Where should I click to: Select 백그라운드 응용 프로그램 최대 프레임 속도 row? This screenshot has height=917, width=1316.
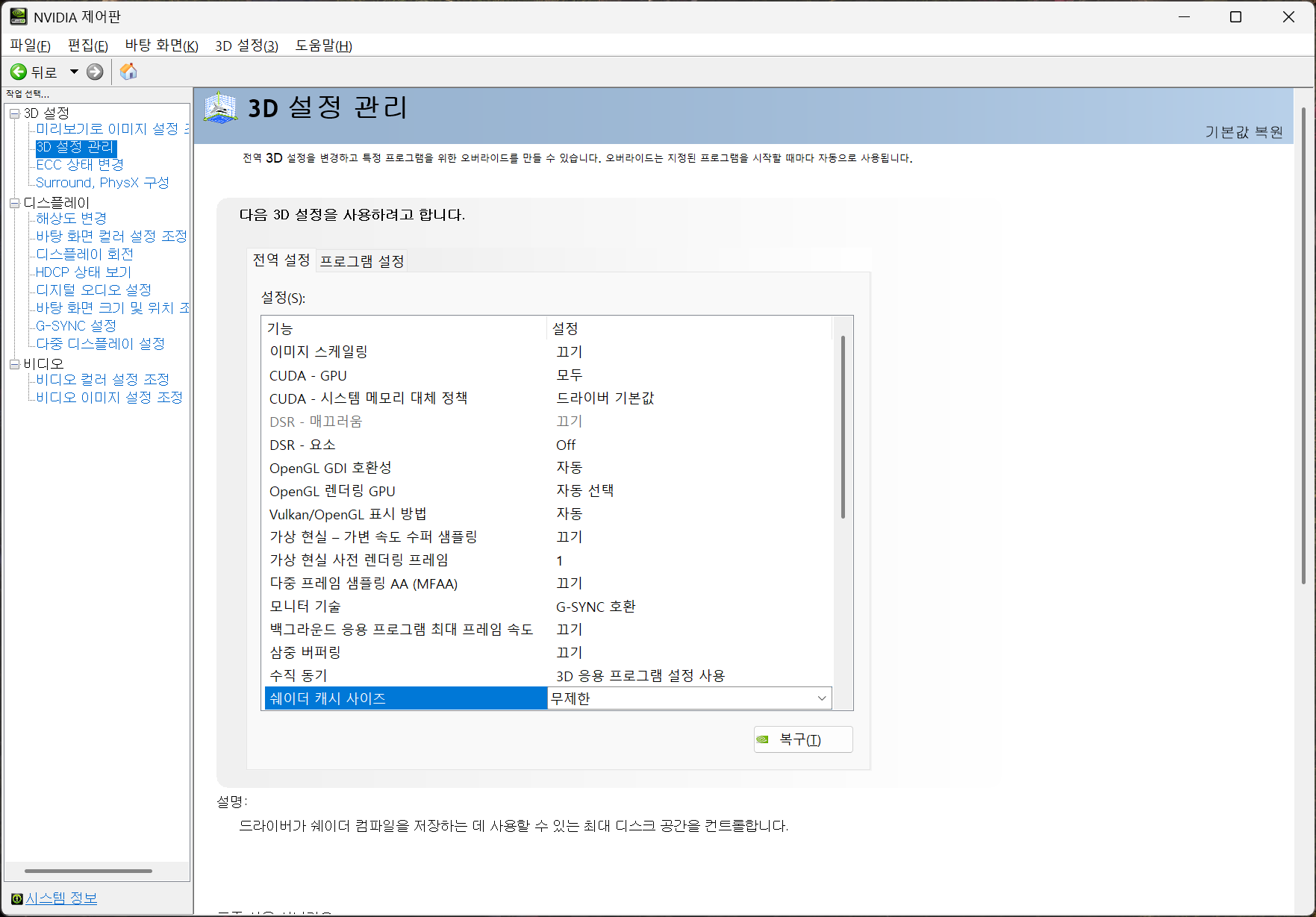point(548,630)
